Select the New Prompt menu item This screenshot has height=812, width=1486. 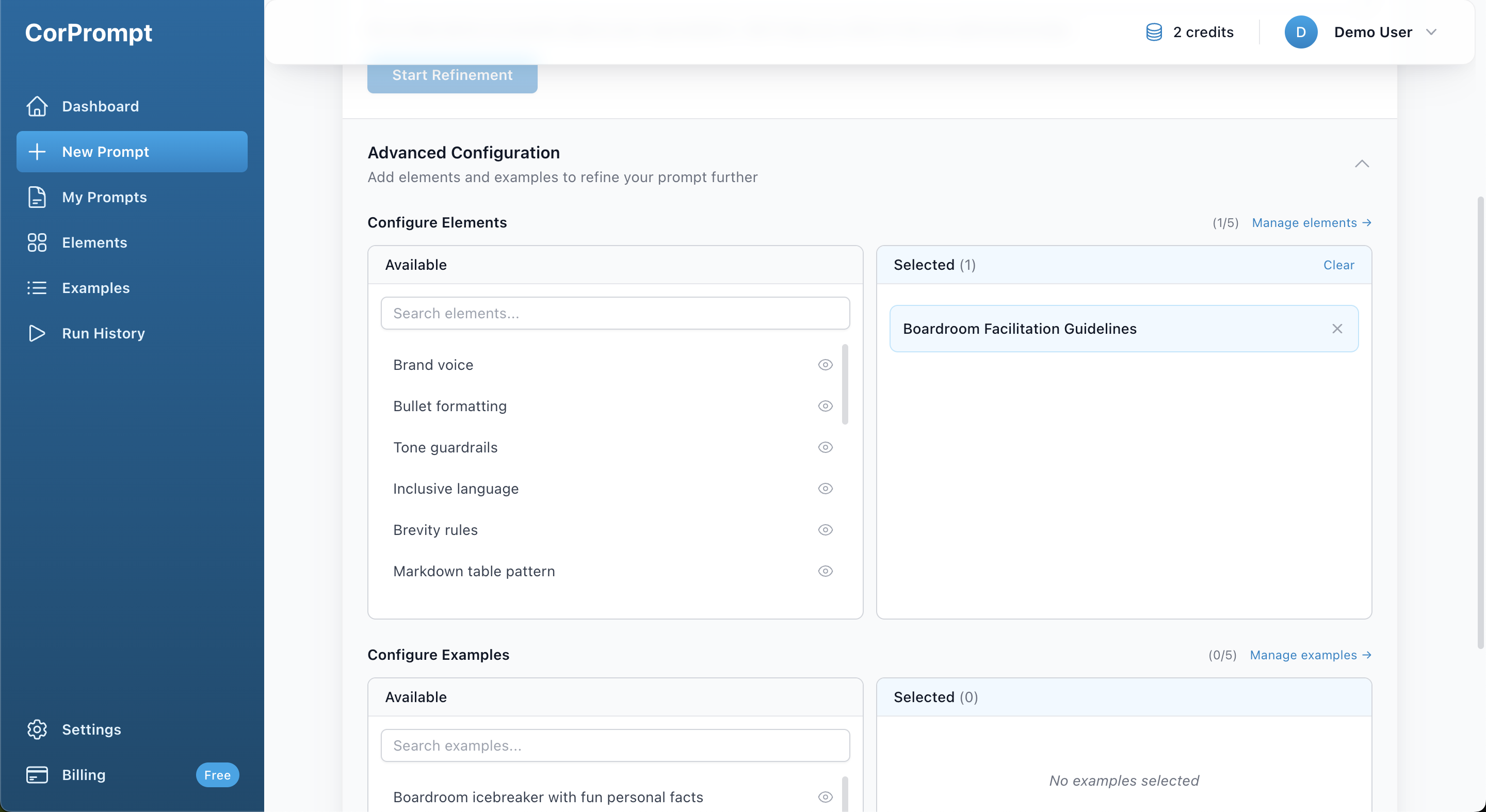132,152
